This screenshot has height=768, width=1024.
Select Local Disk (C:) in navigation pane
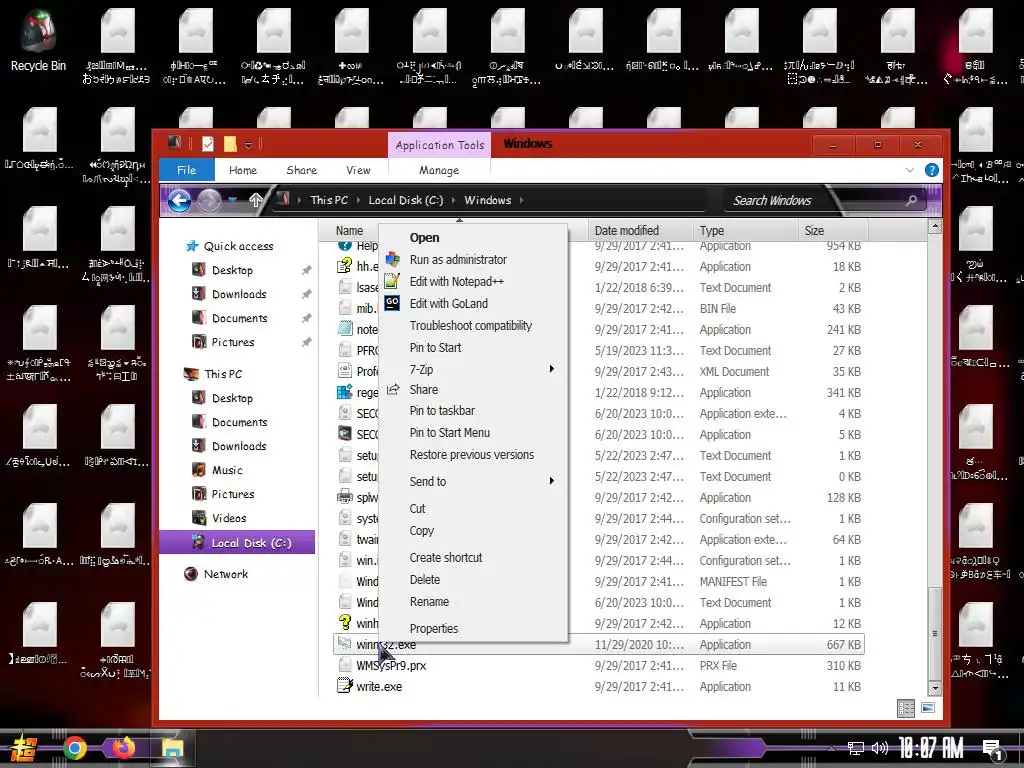(x=238, y=543)
